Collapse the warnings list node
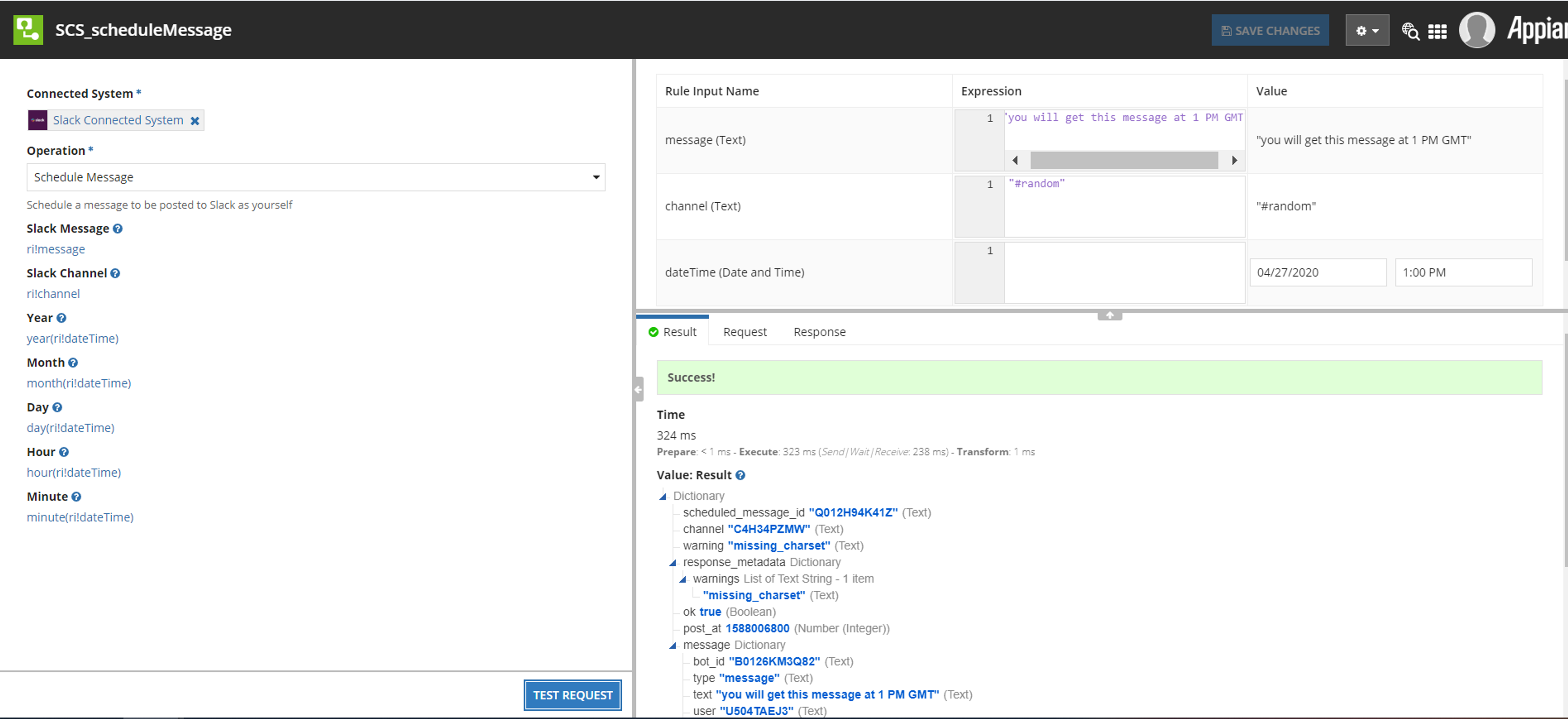 tap(682, 579)
